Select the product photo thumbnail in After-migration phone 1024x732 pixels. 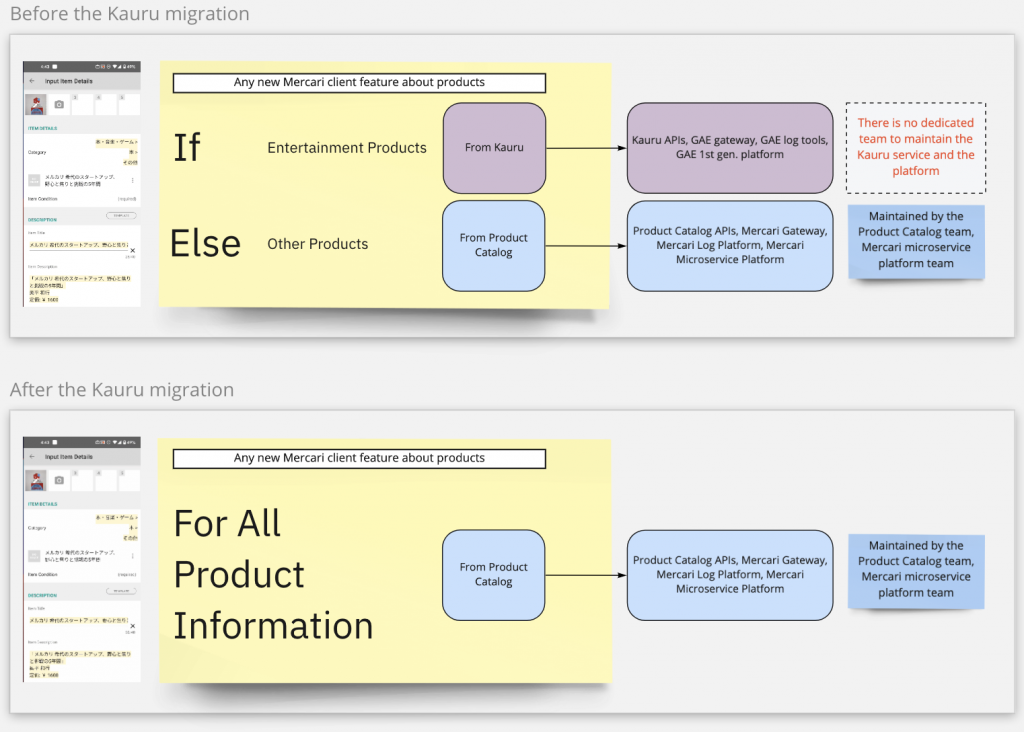pos(35,480)
